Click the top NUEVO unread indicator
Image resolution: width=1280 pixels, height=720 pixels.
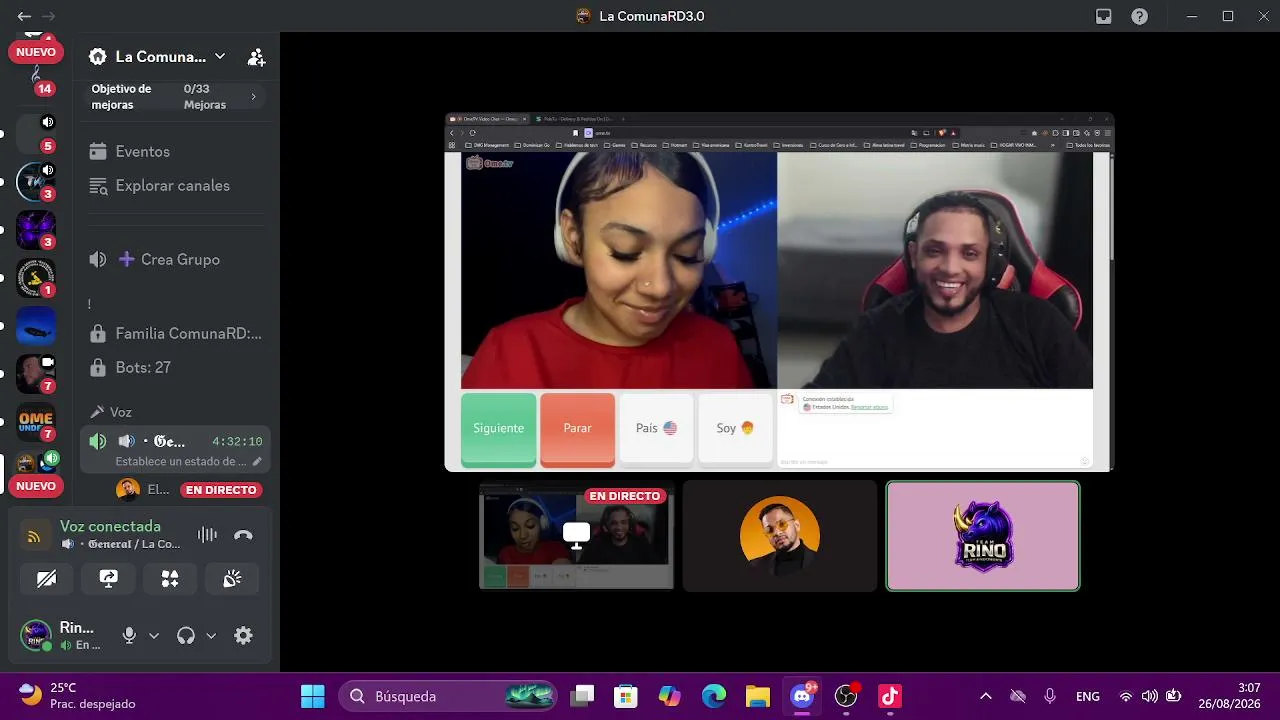[36, 52]
